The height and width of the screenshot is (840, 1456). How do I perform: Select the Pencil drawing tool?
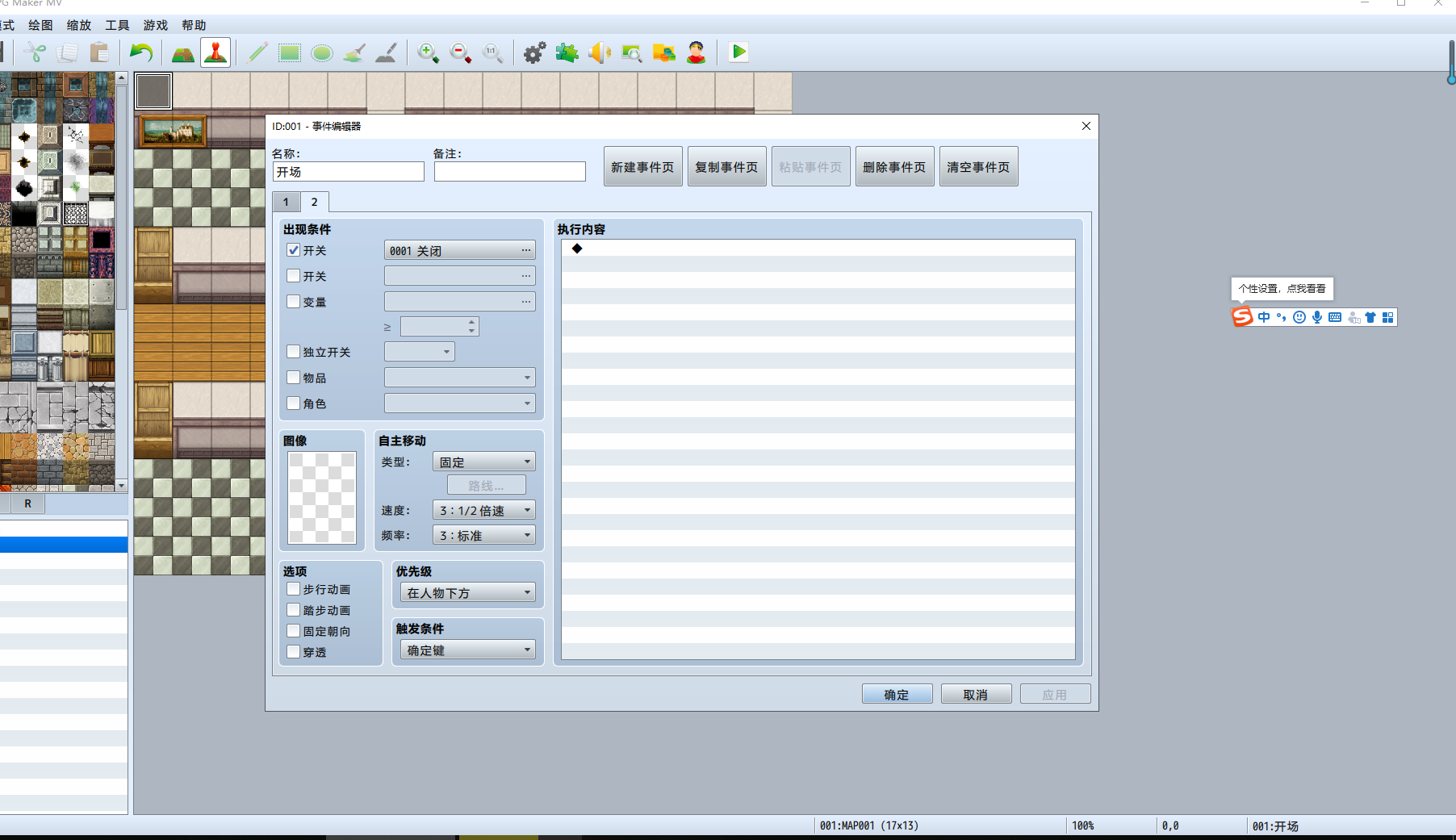(257, 53)
